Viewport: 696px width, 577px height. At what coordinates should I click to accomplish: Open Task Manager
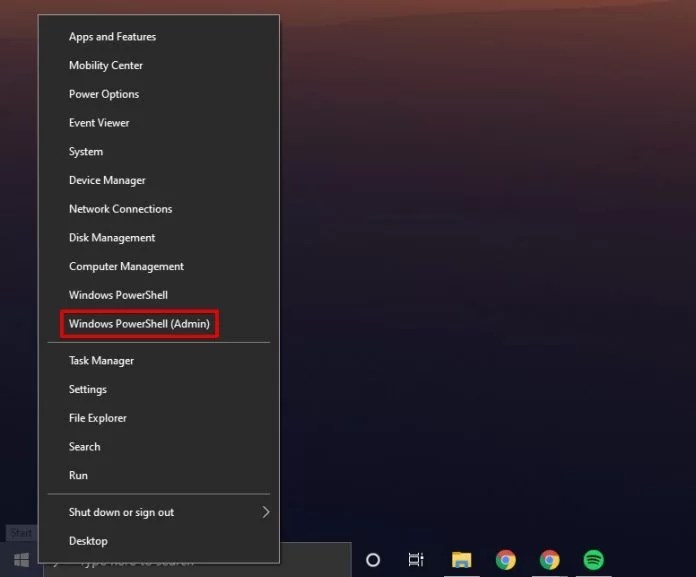coord(159,361)
